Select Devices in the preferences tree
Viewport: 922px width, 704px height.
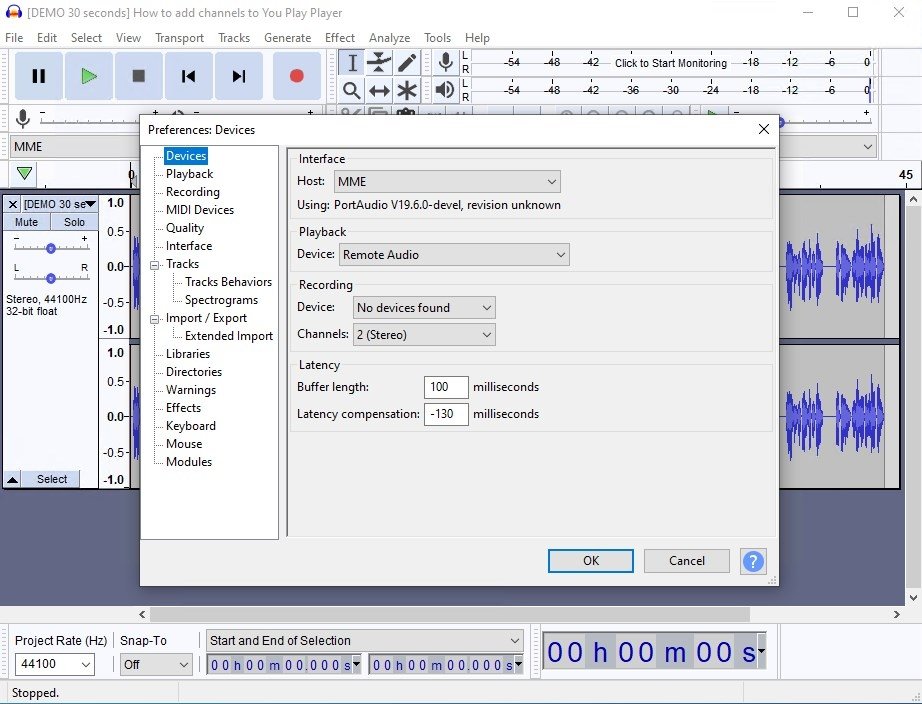click(186, 156)
